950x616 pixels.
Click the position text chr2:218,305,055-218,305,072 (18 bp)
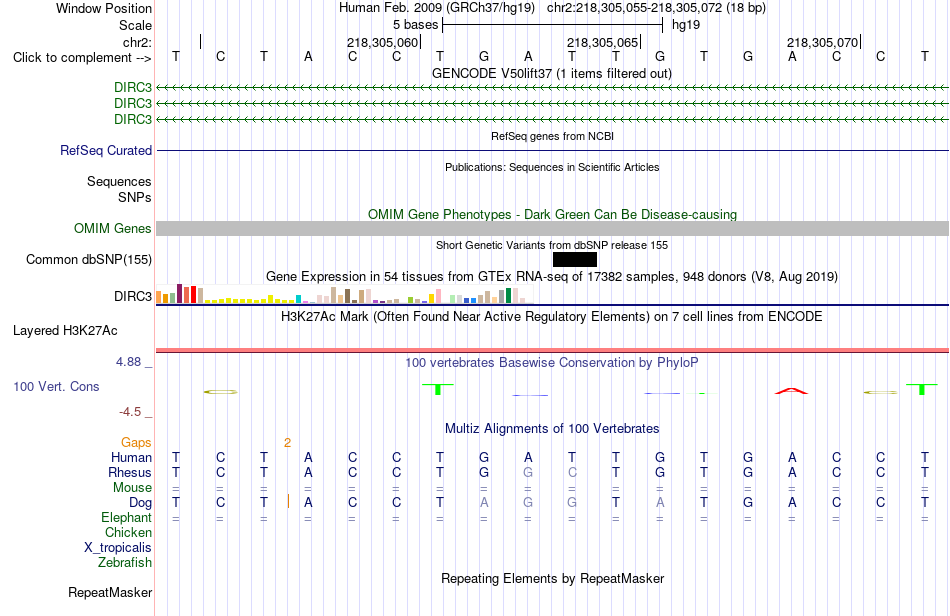pos(656,8)
